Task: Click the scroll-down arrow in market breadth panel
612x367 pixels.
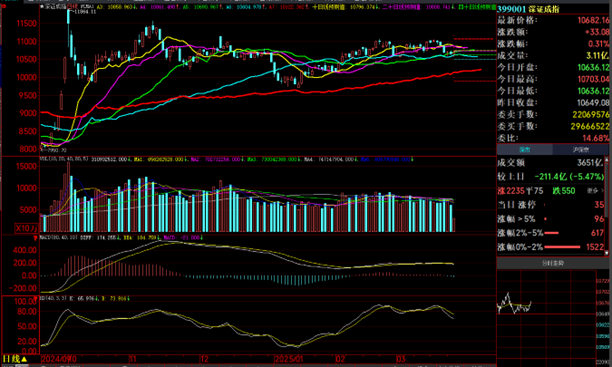Action: click(x=607, y=253)
